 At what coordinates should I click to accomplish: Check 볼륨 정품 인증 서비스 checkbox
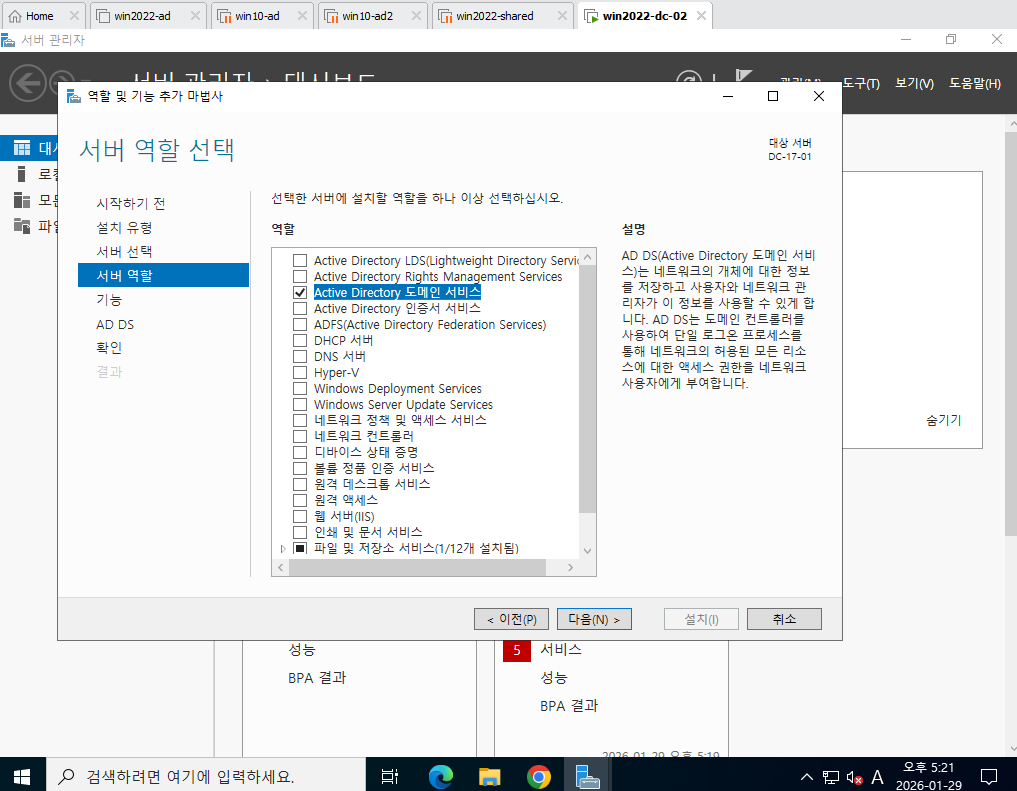click(x=300, y=468)
